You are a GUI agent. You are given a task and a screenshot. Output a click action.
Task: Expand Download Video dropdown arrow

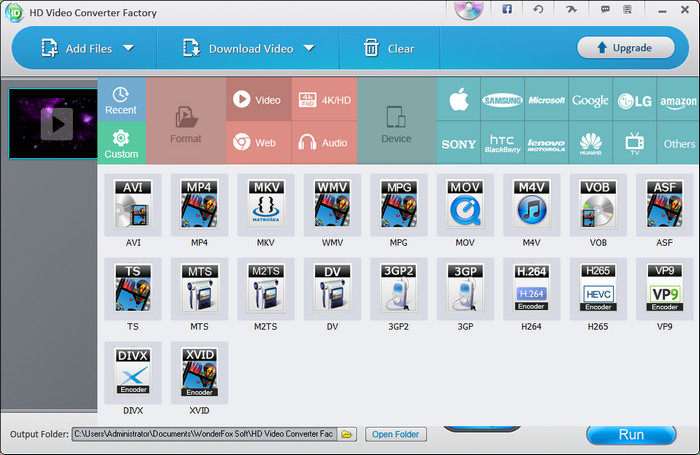(x=309, y=48)
